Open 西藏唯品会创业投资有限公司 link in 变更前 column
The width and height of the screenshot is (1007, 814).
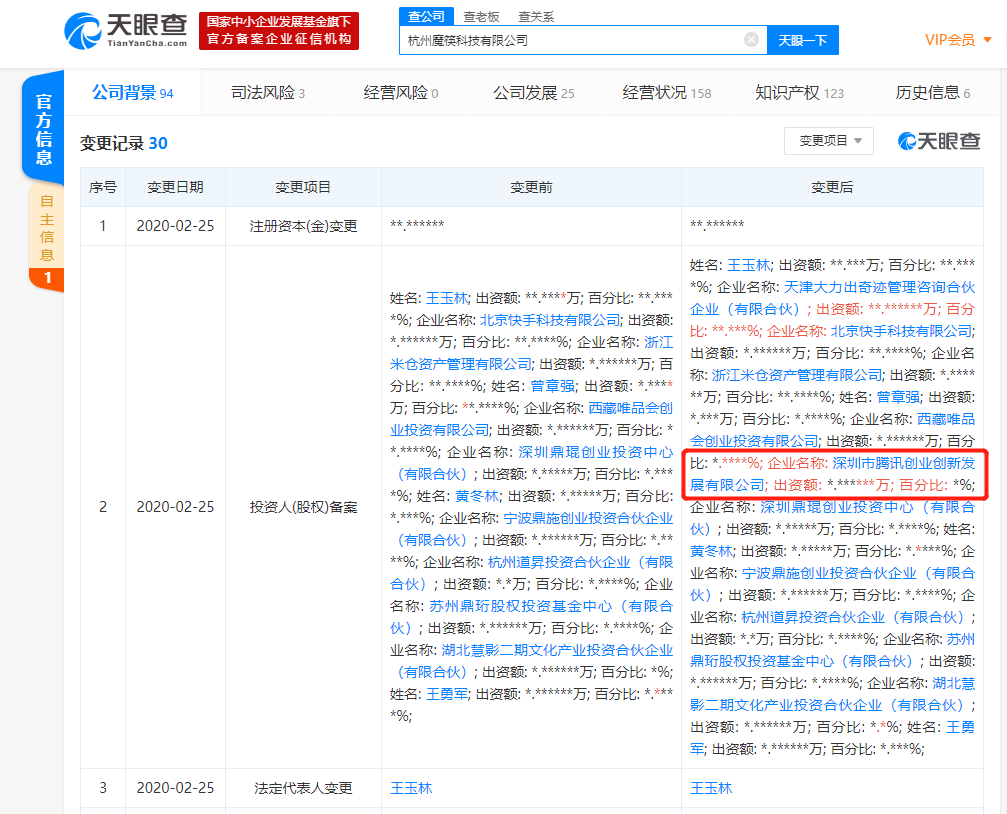click(x=531, y=419)
